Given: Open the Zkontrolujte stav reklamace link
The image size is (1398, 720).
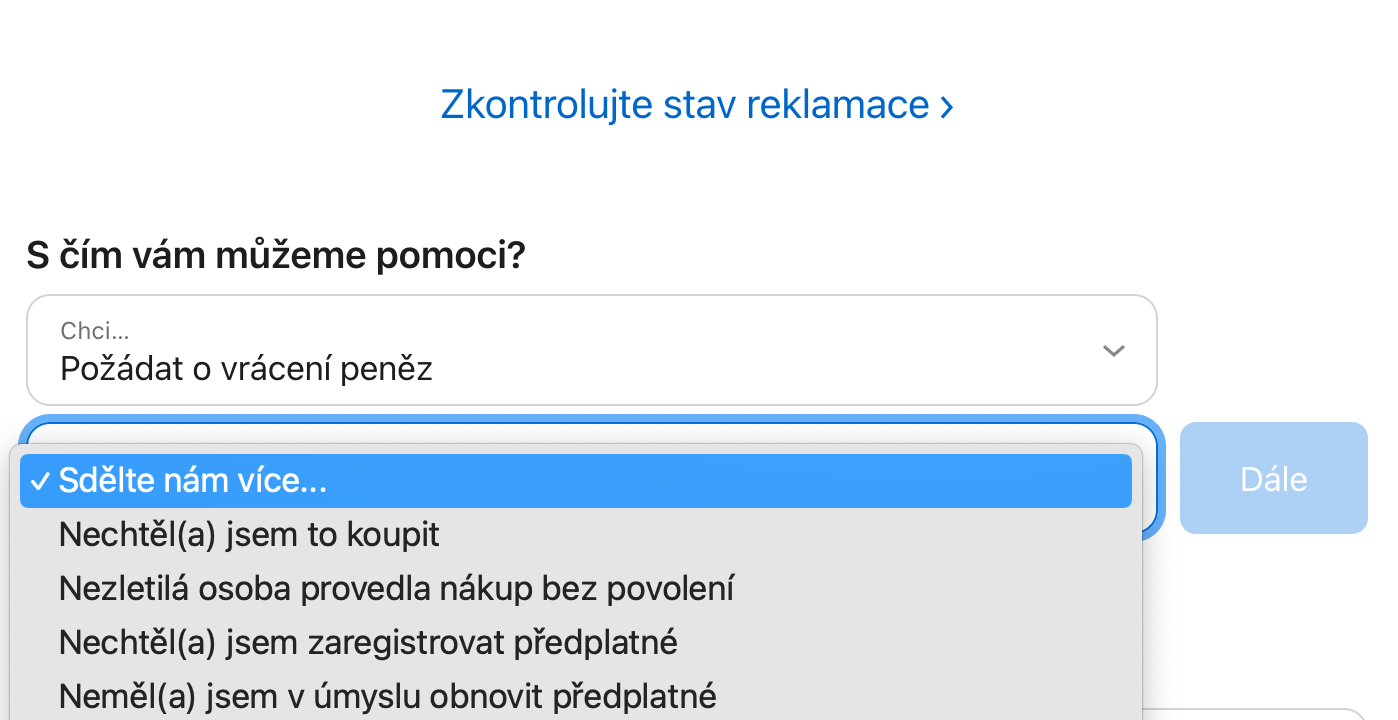Looking at the screenshot, I should (685, 105).
